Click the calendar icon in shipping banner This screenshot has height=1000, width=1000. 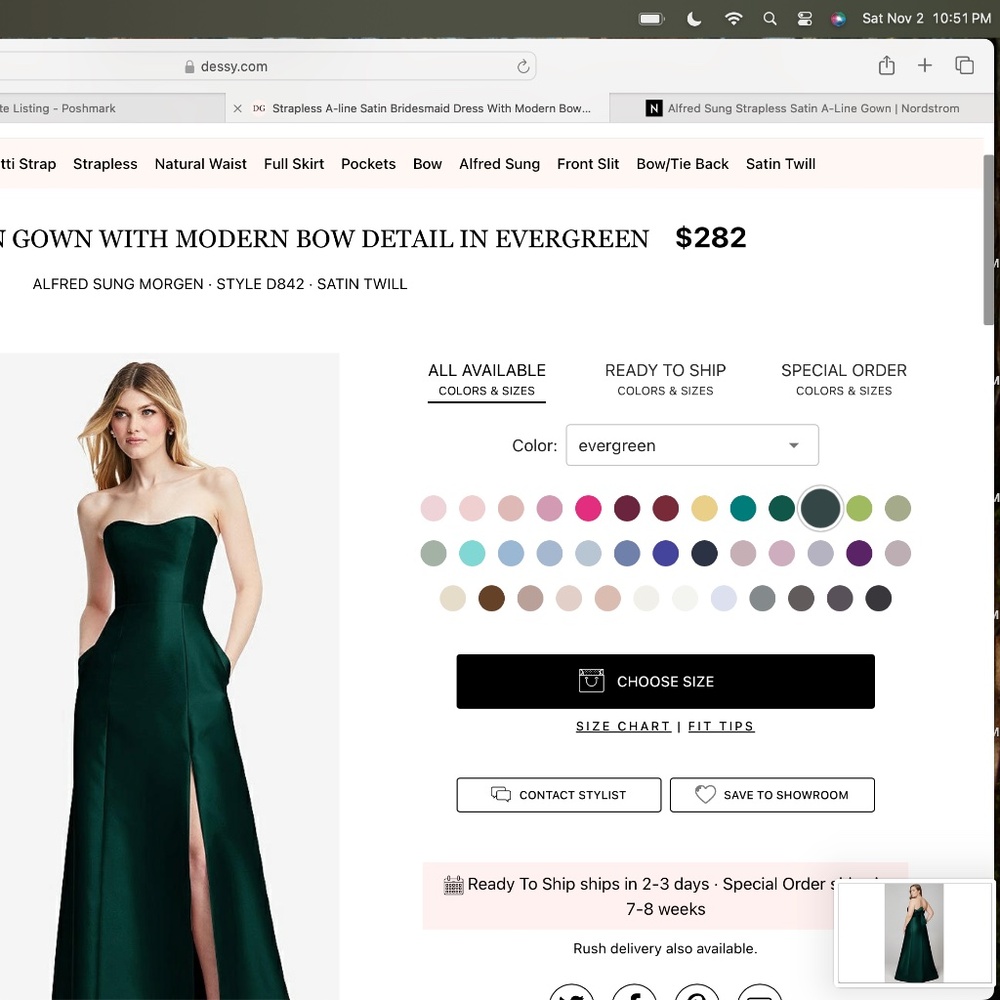[453, 885]
